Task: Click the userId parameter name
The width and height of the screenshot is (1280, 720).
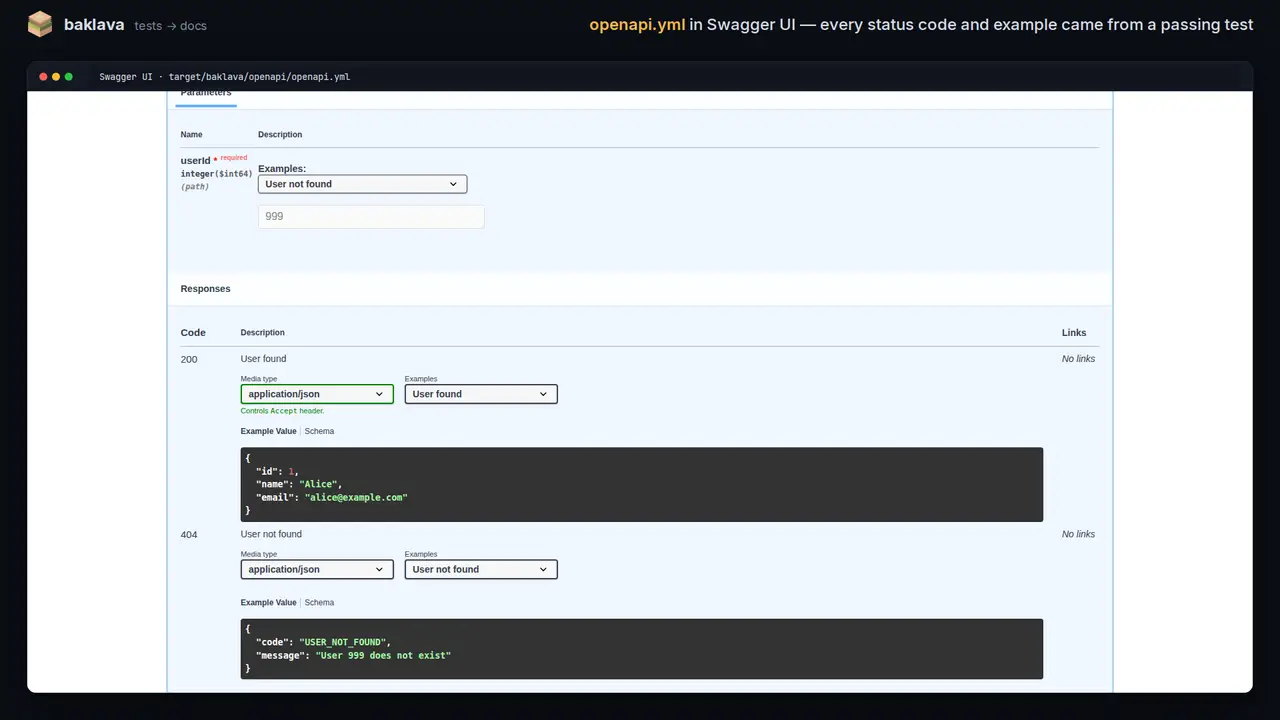Action: (x=195, y=160)
